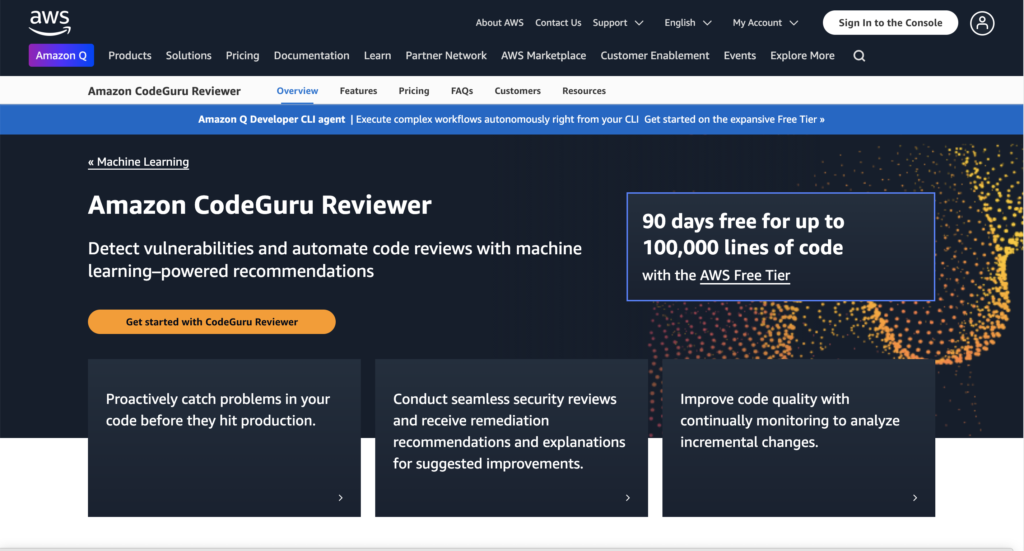Open the search magnifier icon
Screen dimensions: 1024x551
pos(859,56)
